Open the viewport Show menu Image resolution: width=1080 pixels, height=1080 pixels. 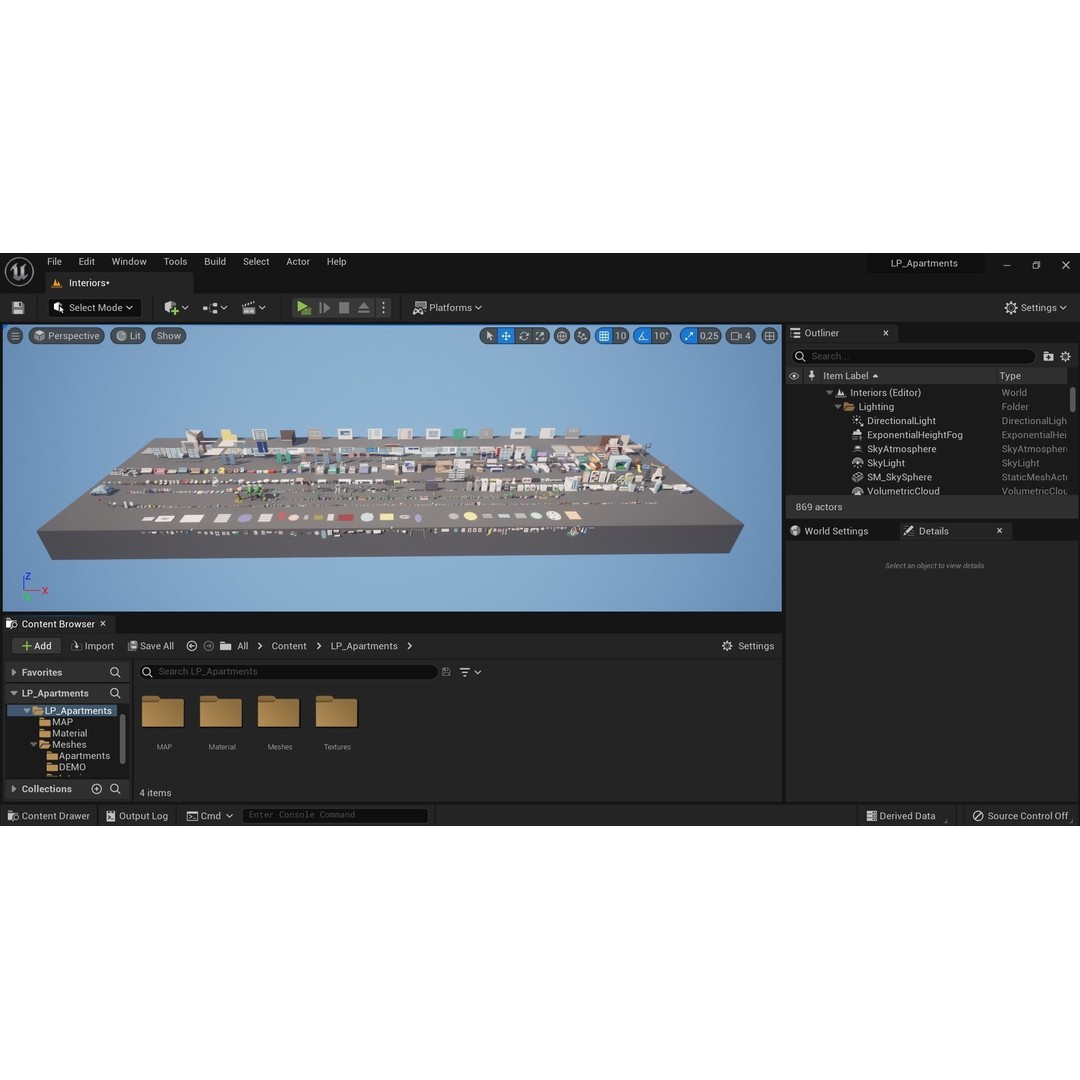pos(169,336)
